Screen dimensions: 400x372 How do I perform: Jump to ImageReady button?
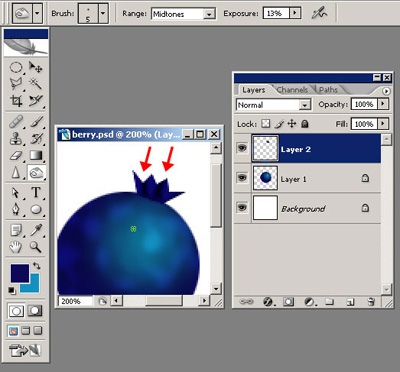tap(25, 350)
